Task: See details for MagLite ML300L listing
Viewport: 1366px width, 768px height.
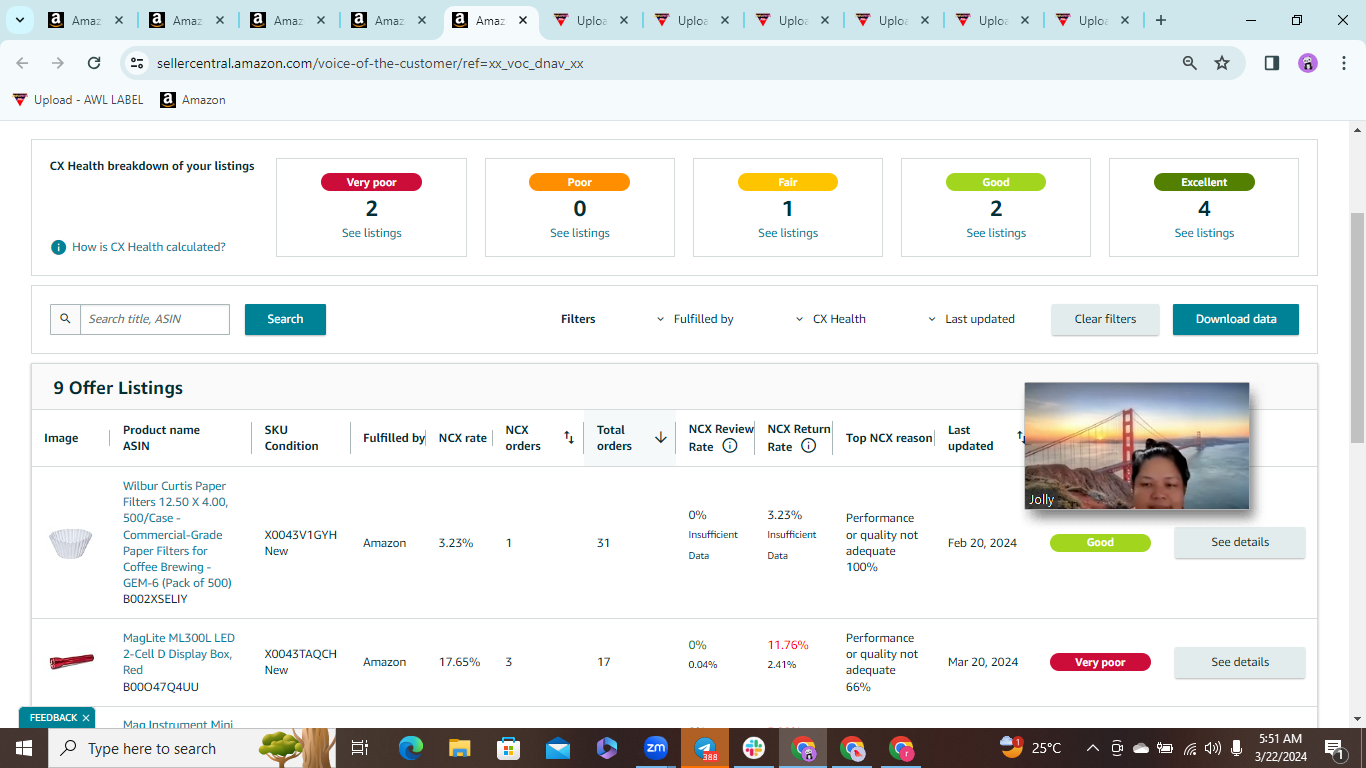Action: (1240, 662)
